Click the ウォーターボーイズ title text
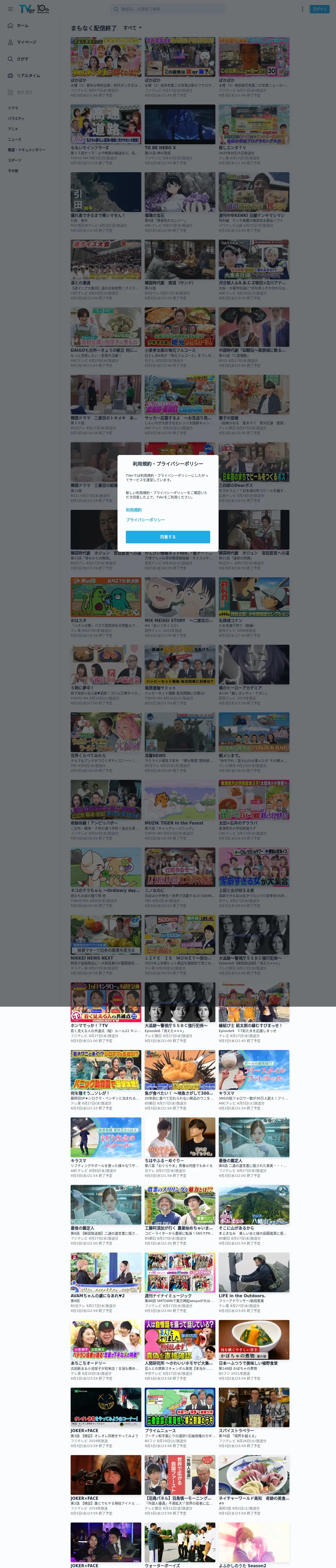Image resolution: width=336 pixels, height=1568 pixels. (162, 1566)
